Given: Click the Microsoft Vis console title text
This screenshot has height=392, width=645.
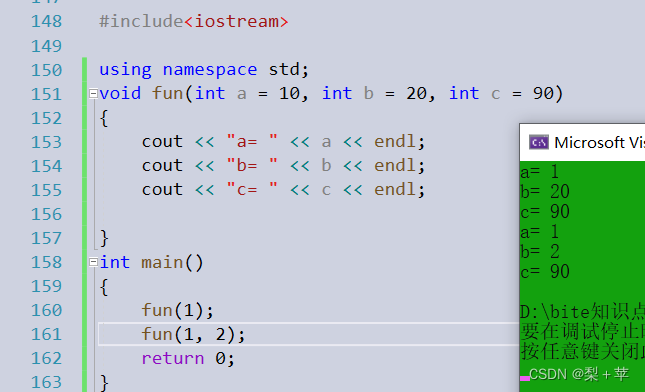Looking at the screenshot, I should (599, 143).
